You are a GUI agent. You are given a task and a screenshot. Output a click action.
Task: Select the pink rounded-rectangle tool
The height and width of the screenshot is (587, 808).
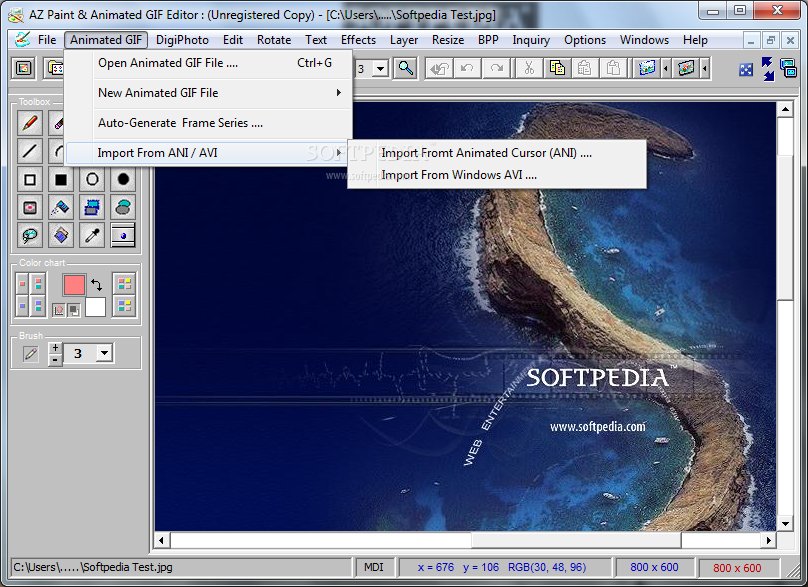[x=30, y=207]
